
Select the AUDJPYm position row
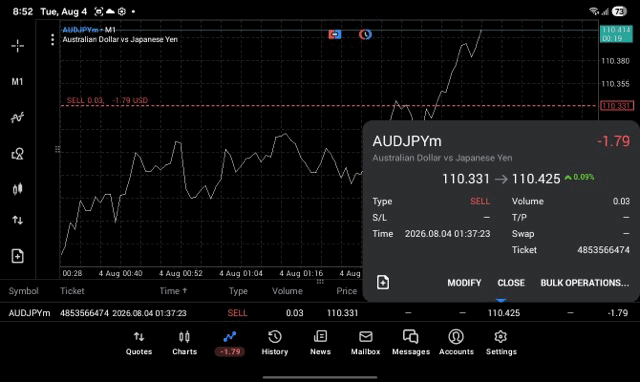point(320,313)
